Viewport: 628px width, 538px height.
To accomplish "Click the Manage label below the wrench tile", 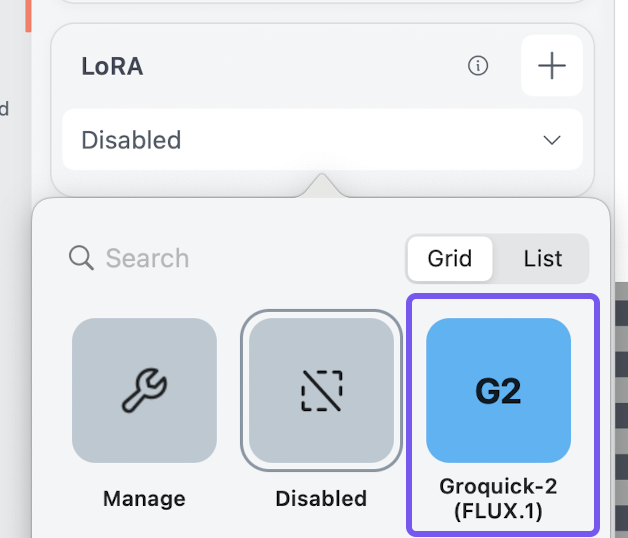I will click(144, 498).
